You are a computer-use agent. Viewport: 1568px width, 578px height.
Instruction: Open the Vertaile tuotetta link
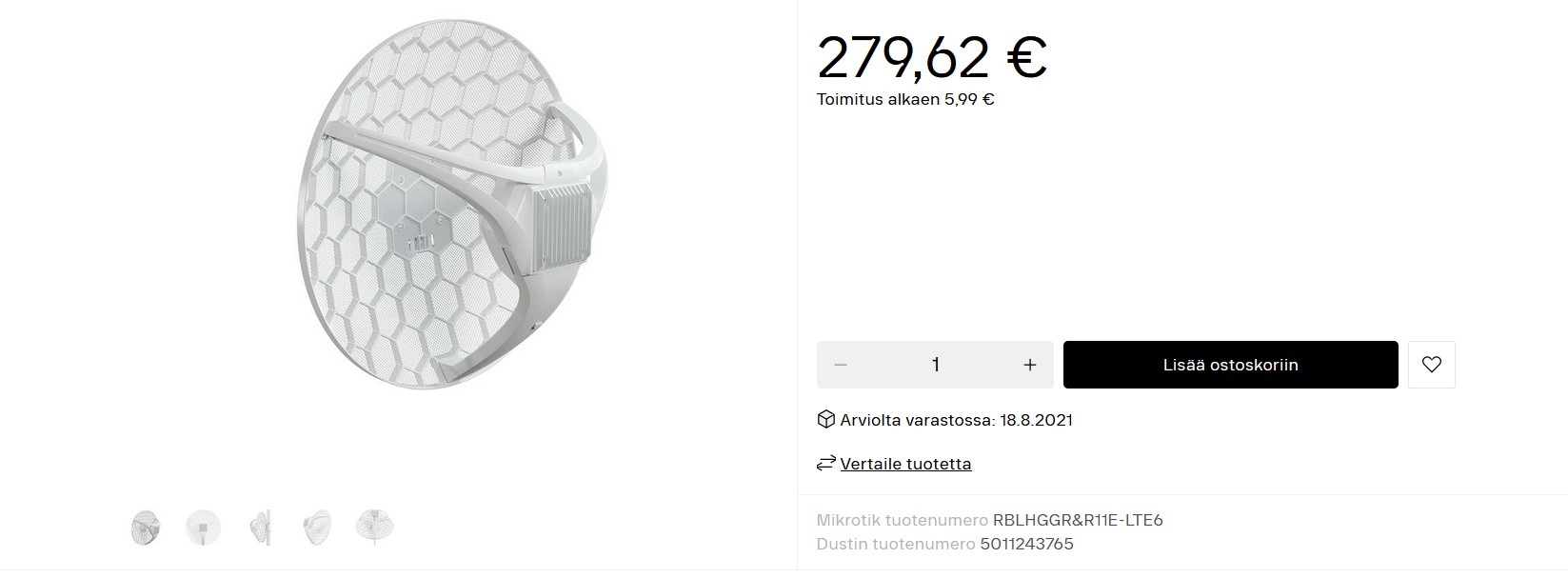pyautogui.click(x=905, y=464)
